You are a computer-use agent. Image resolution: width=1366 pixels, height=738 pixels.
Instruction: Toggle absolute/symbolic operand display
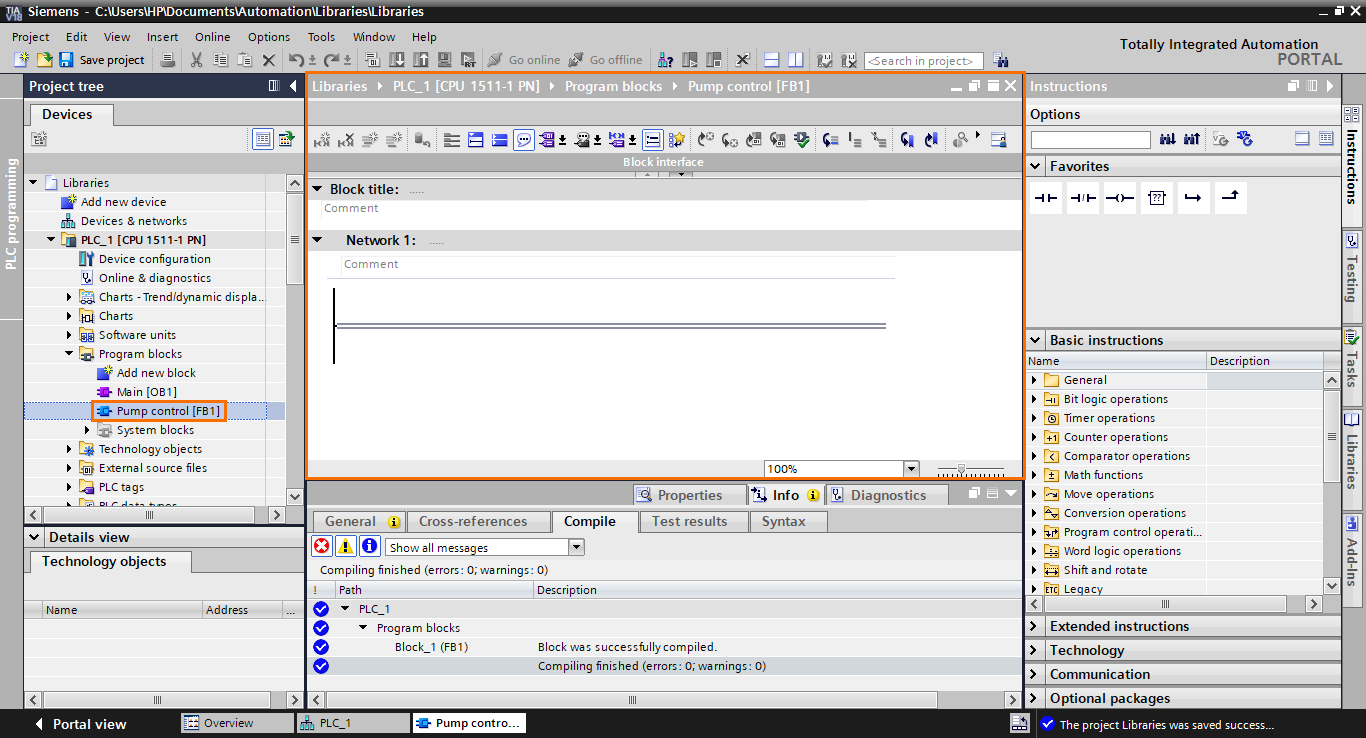[x=548, y=139]
